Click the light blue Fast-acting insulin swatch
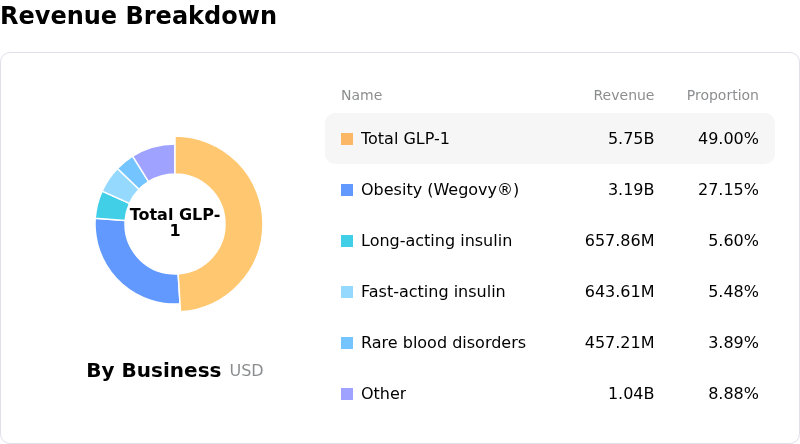This screenshot has height=444, width=800. 347,292
